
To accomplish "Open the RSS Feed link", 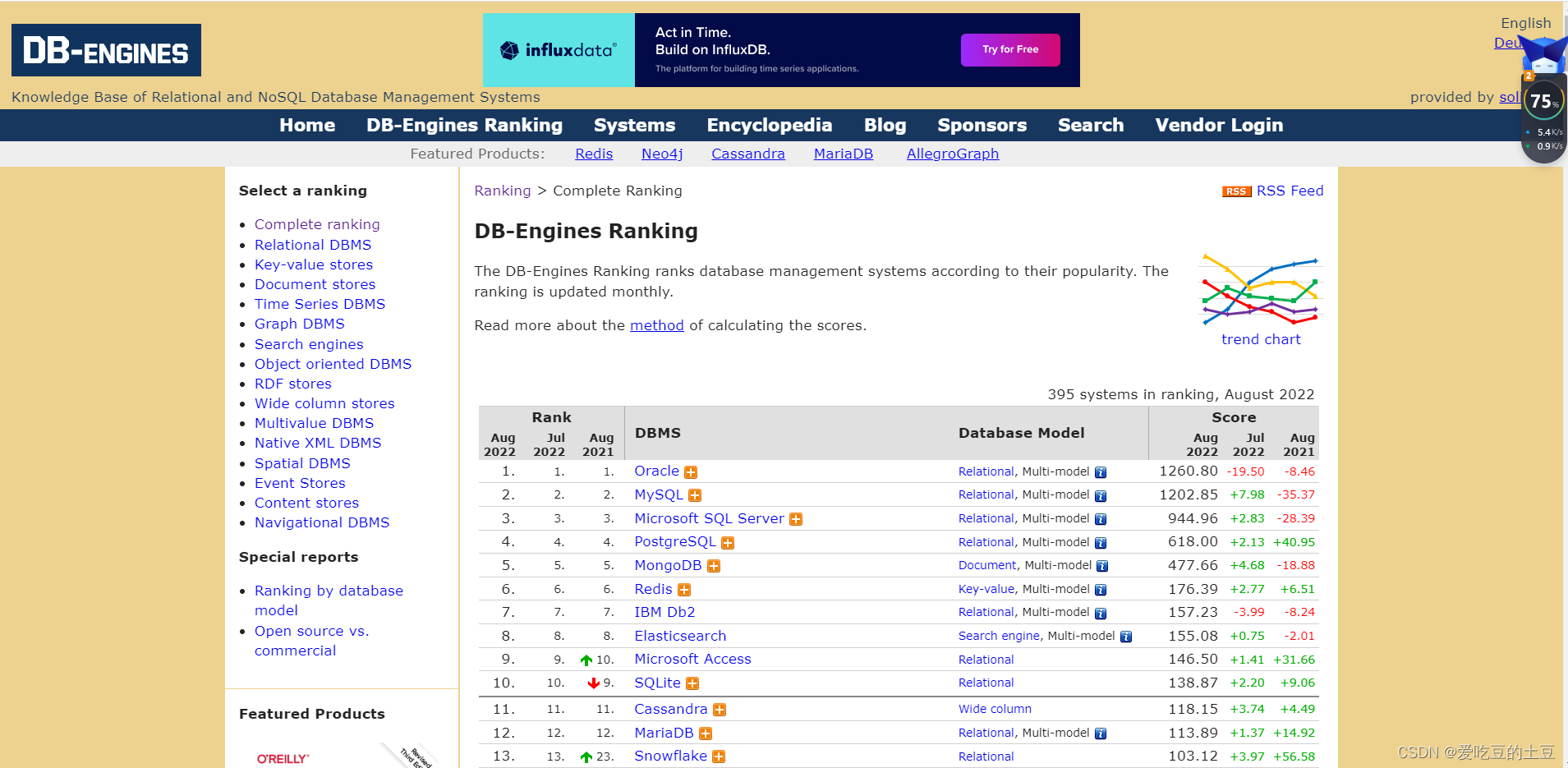I will click(1290, 191).
